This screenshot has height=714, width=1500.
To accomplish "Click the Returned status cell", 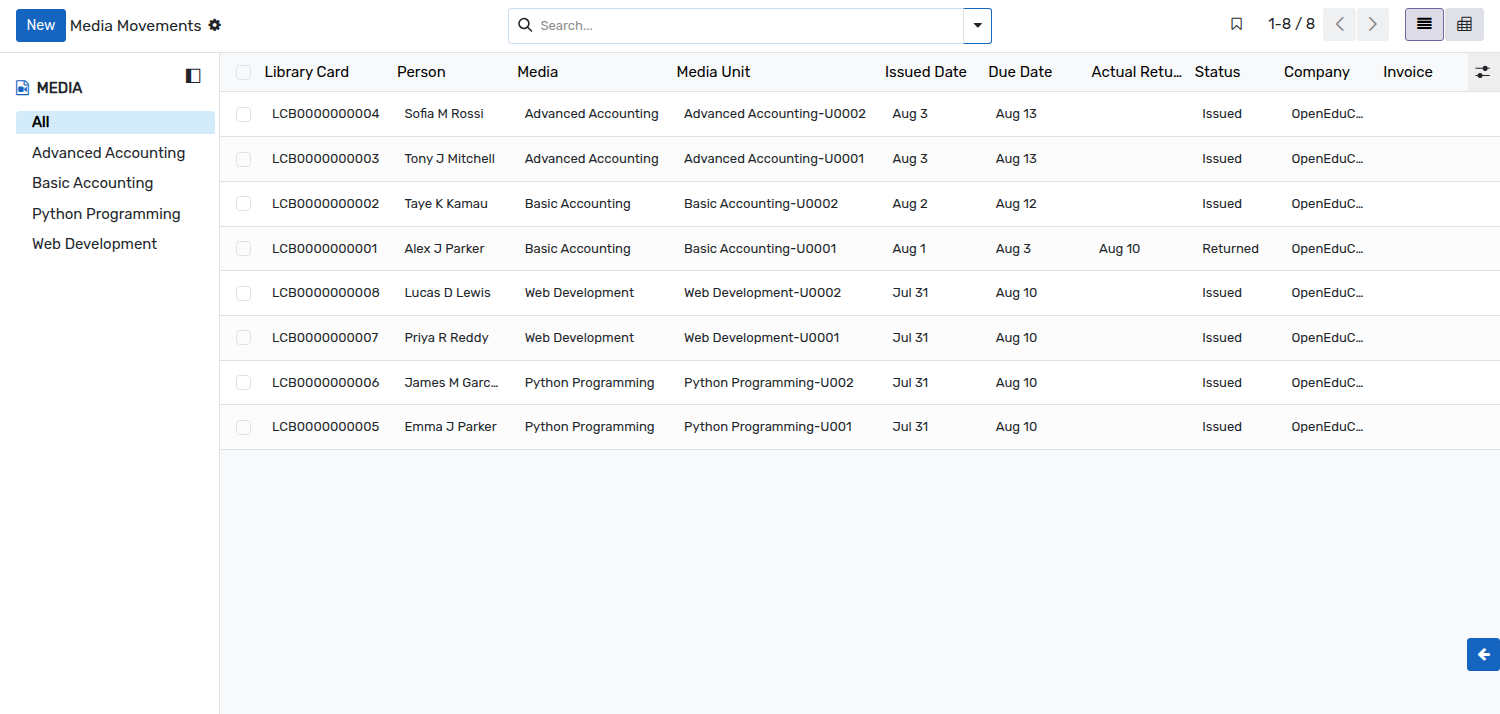I will 1230,249.
